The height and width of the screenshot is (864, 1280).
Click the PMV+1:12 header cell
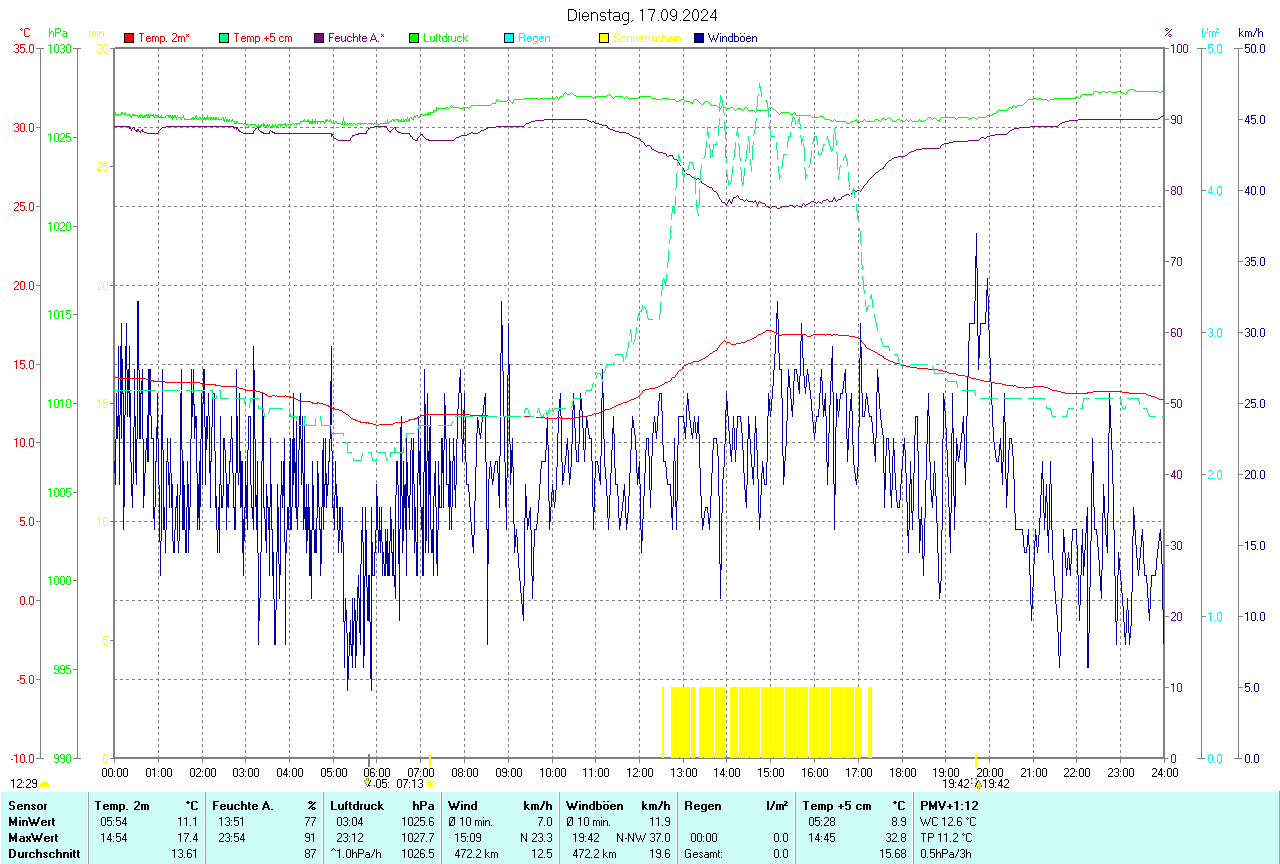950,806
